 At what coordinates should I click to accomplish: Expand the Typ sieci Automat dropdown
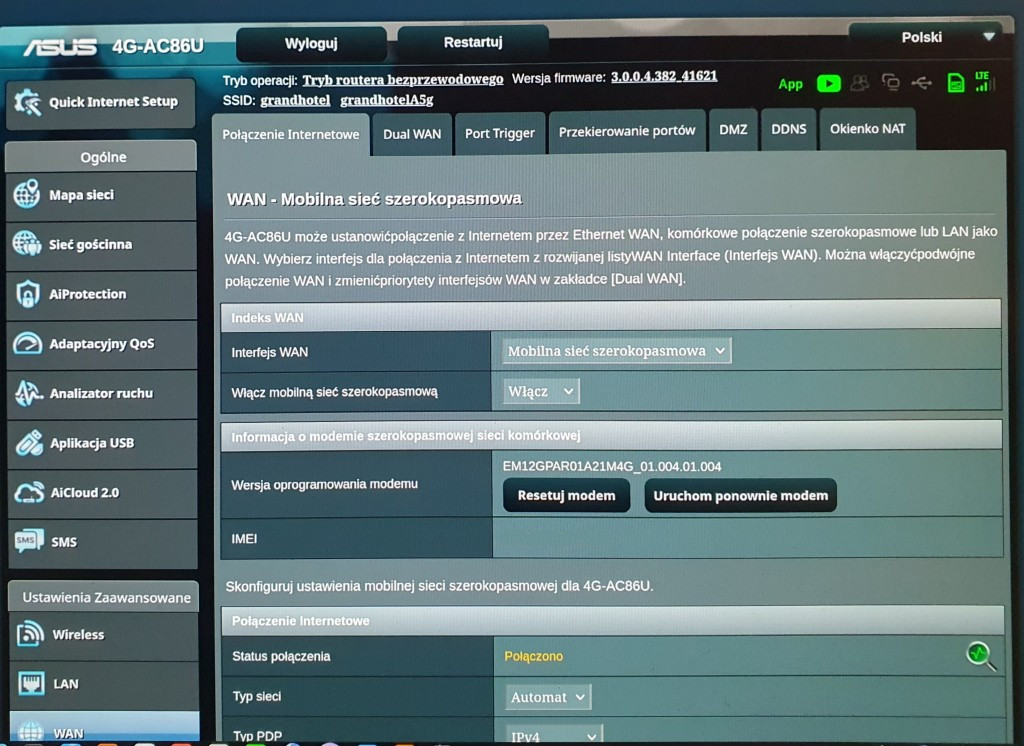click(549, 697)
